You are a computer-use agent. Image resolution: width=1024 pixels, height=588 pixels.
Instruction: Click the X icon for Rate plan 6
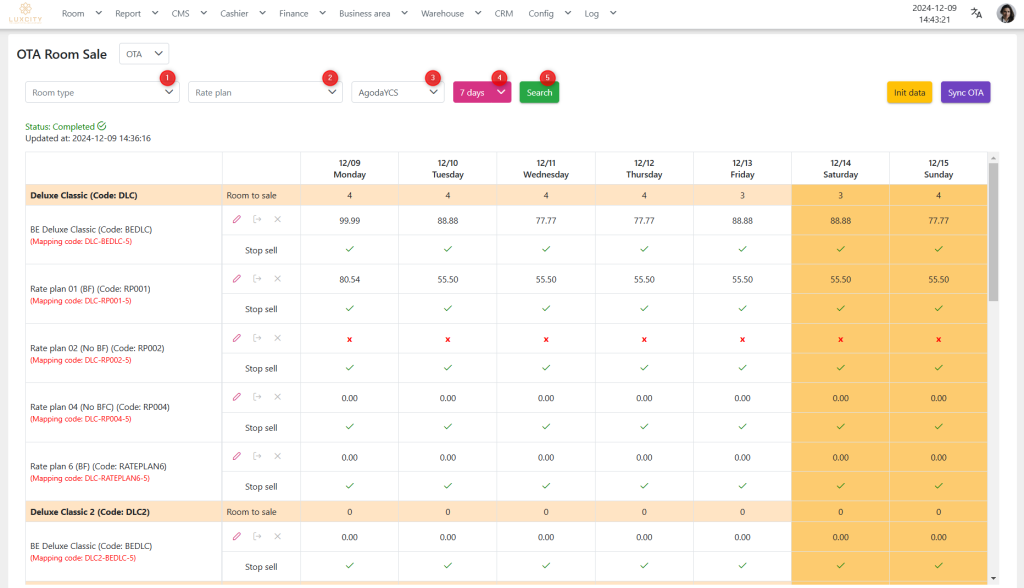point(278,456)
